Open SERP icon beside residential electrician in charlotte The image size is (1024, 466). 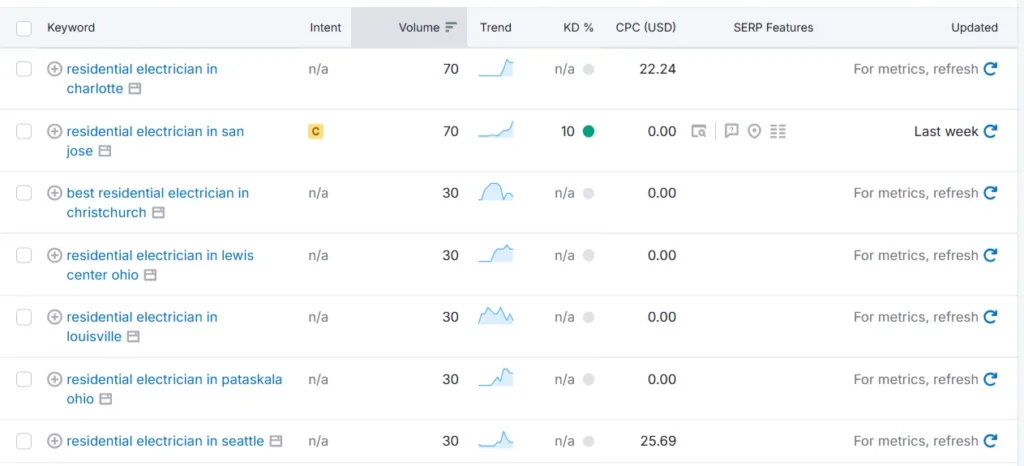pos(134,89)
